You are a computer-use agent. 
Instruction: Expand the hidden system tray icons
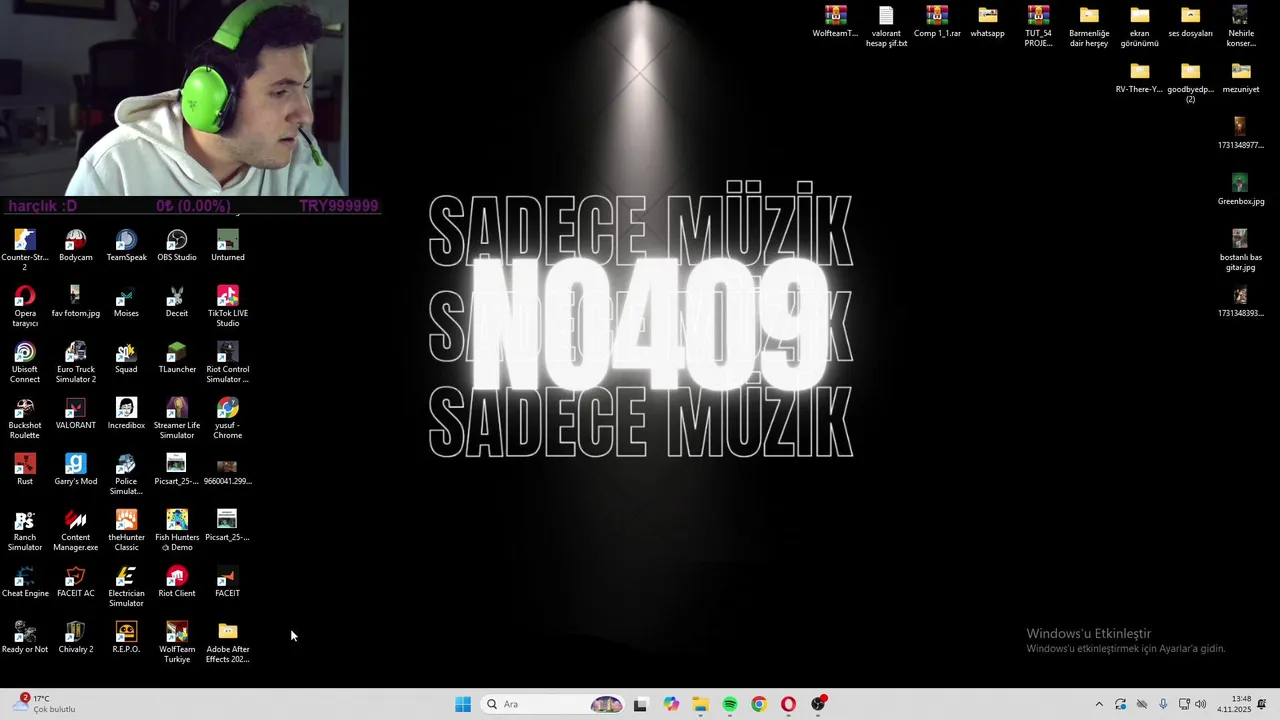[1099, 704]
